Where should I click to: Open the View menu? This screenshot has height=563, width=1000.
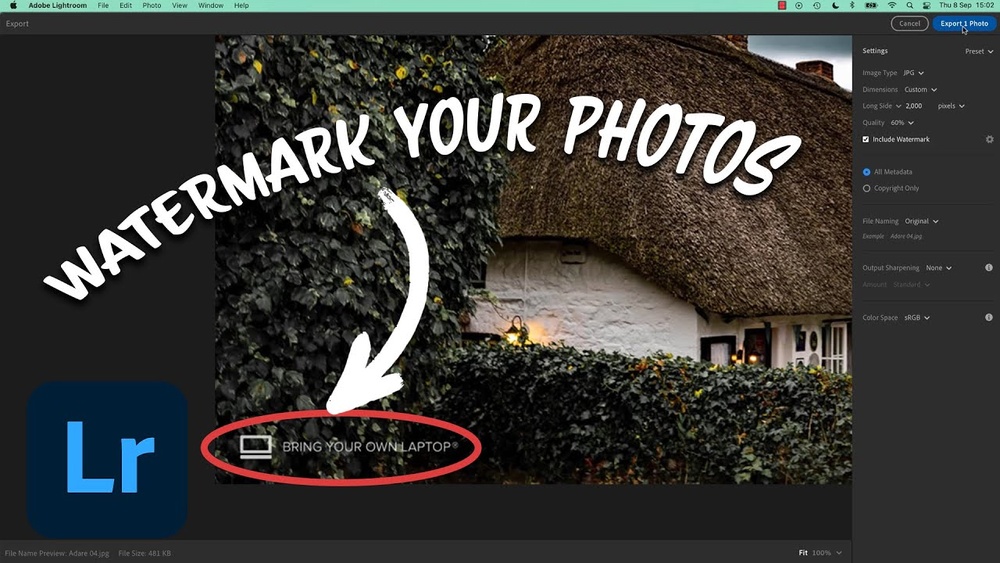(x=180, y=5)
